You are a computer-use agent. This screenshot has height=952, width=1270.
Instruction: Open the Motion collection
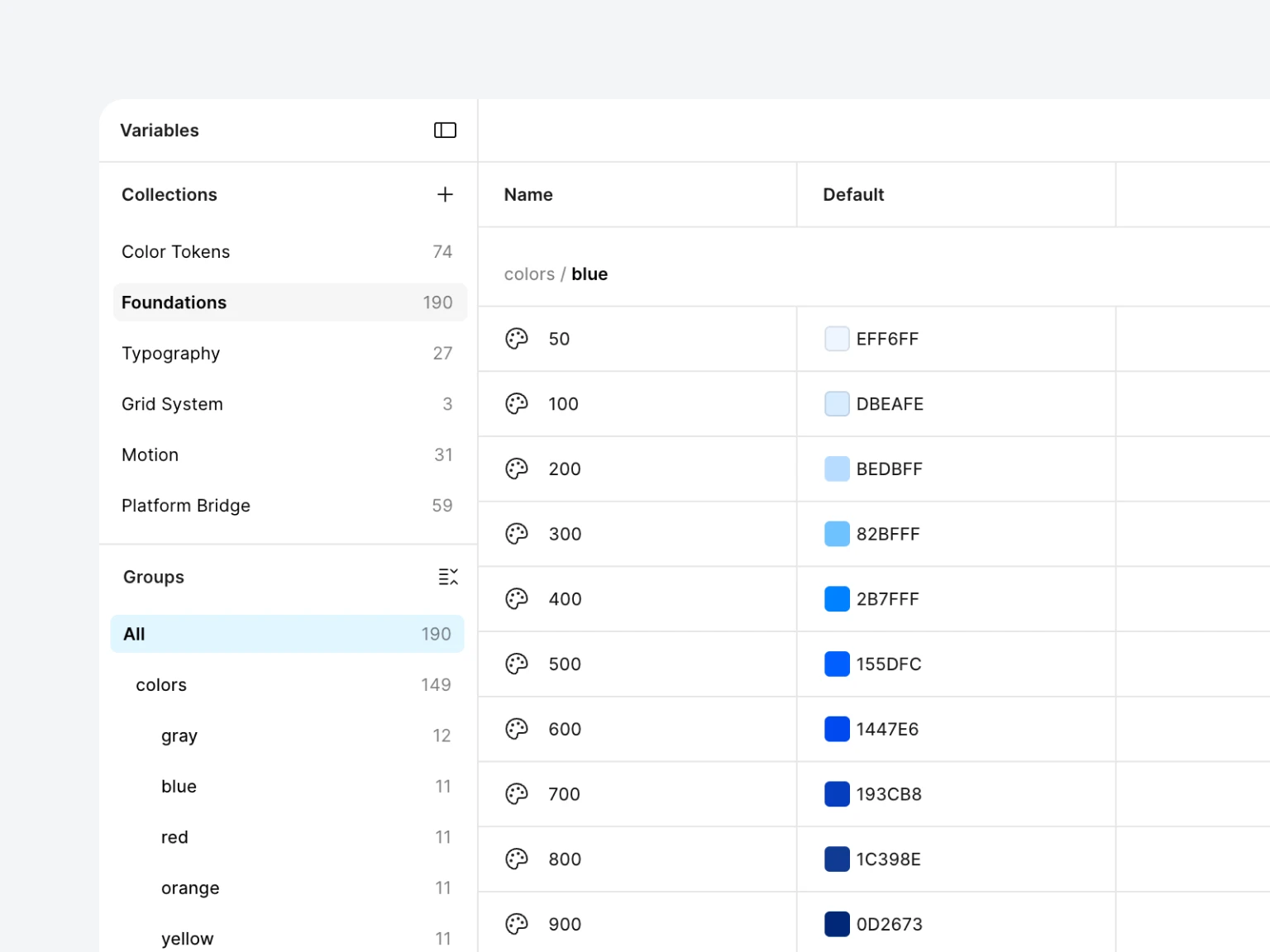pyautogui.click(x=289, y=455)
